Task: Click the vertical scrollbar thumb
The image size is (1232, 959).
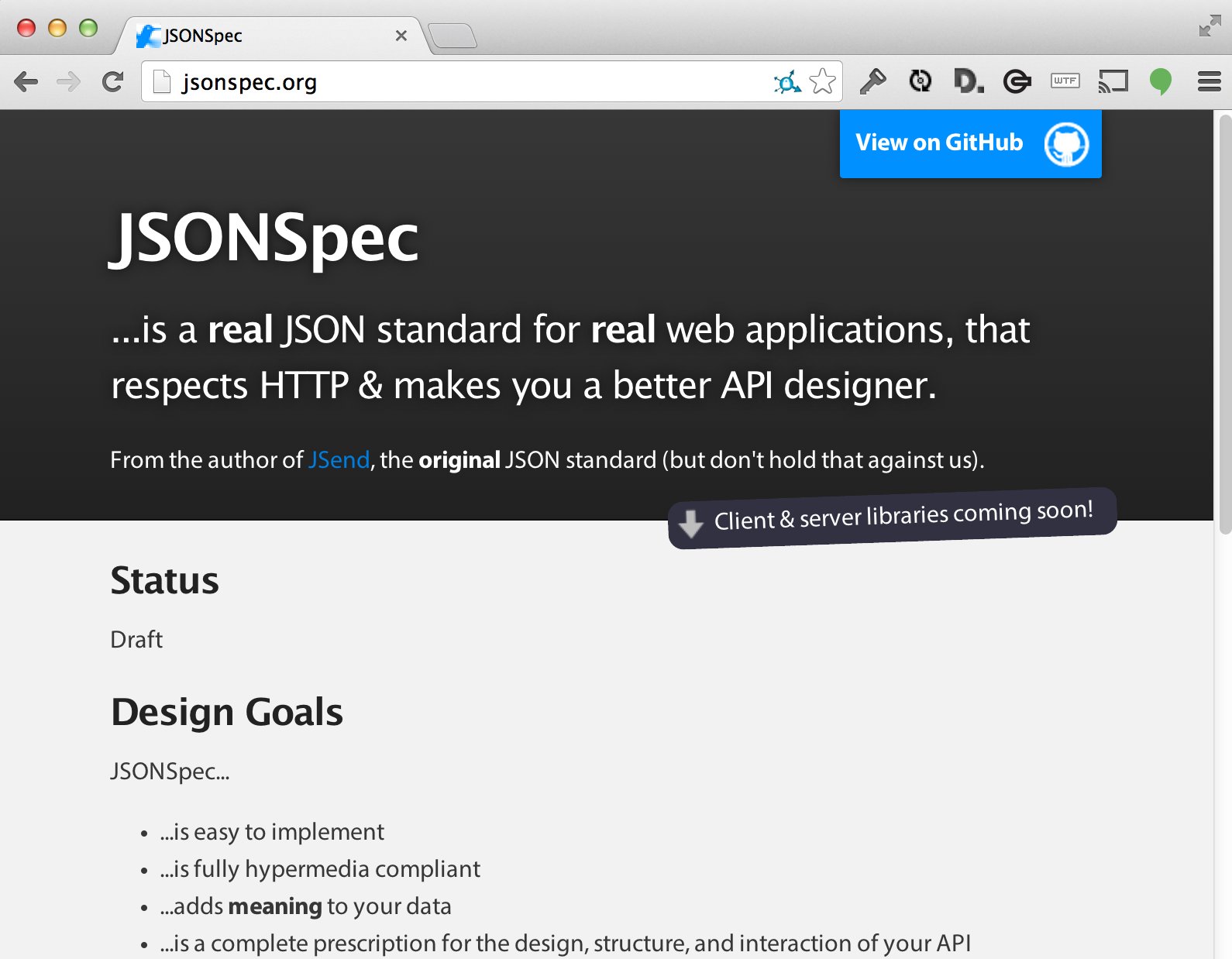Action: pos(1225,325)
